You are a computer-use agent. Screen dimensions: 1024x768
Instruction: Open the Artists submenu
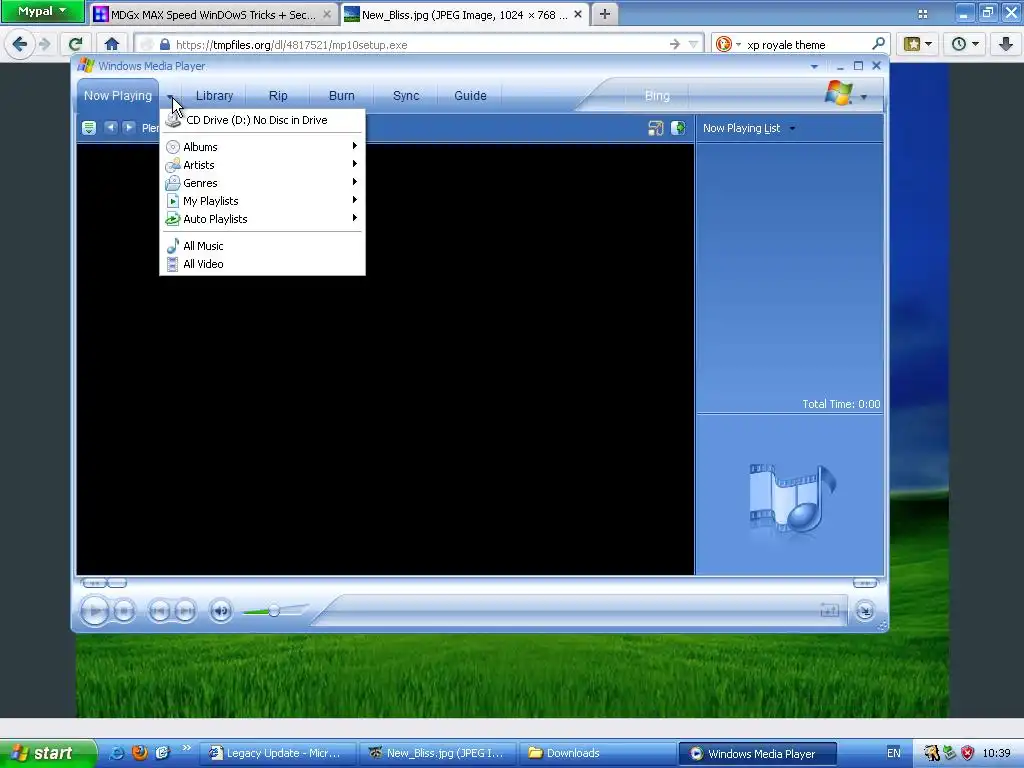coord(262,165)
